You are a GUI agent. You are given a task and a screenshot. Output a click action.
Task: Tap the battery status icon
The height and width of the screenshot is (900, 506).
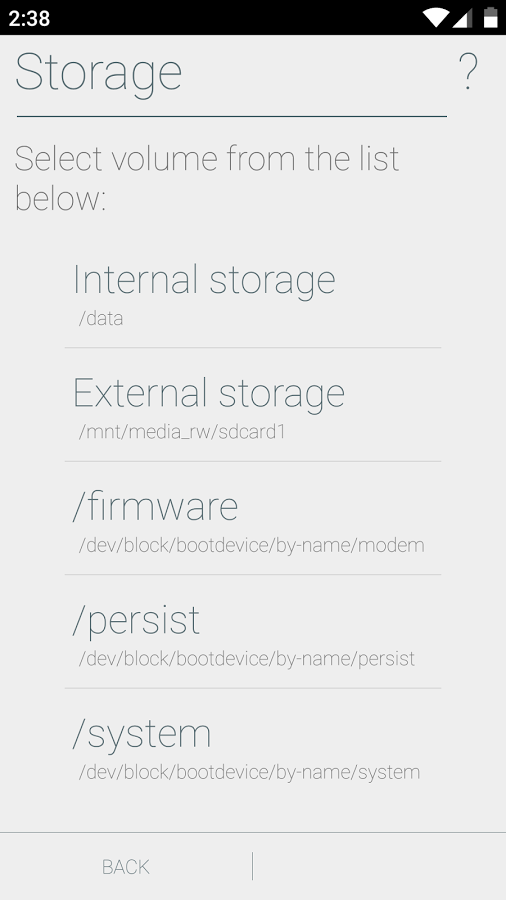[491, 18]
